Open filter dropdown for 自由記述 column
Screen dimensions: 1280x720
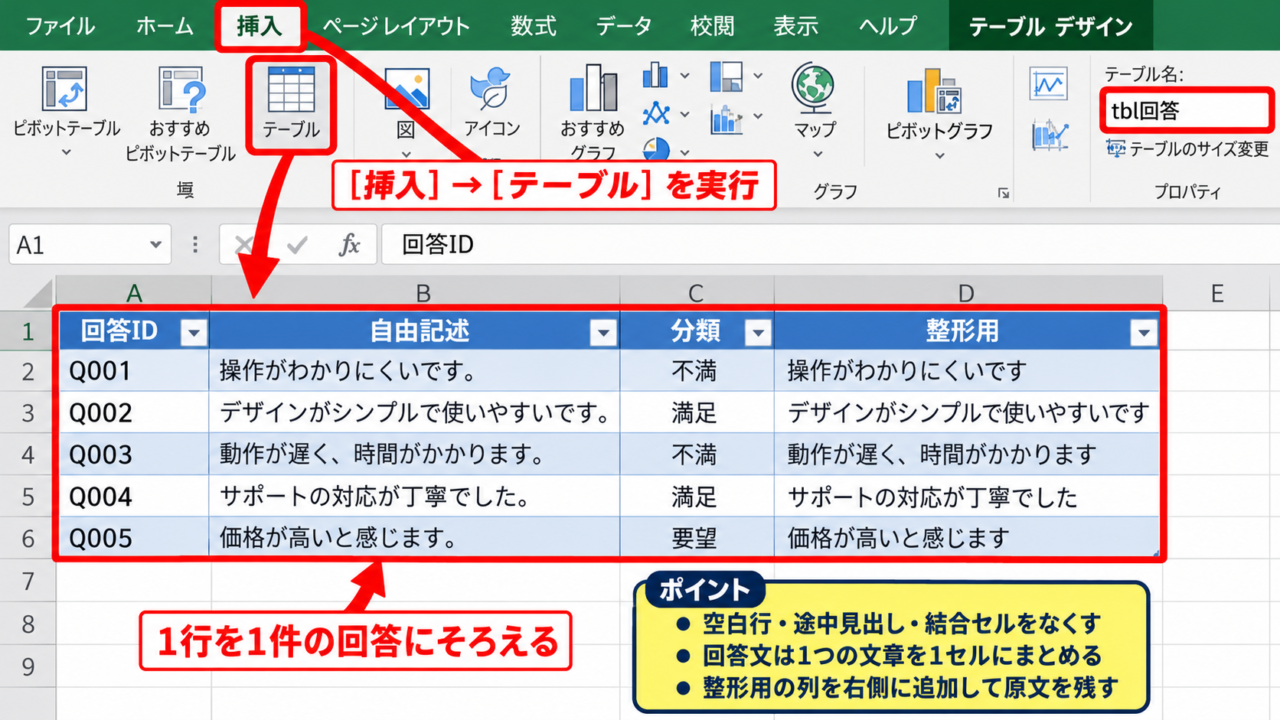(x=603, y=334)
